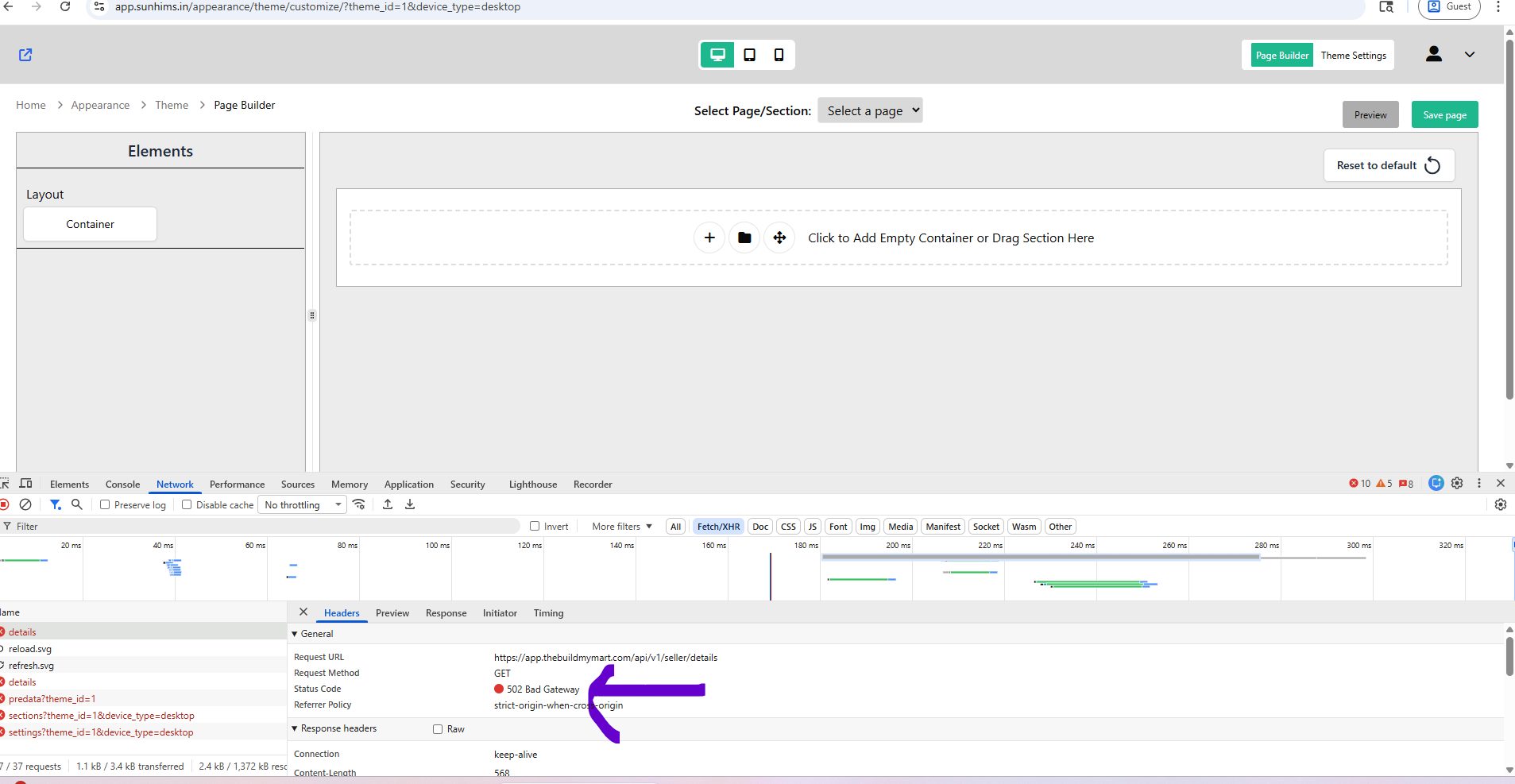1515x784 pixels.
Task: Click the Save page button
Action: [1444, 114]
